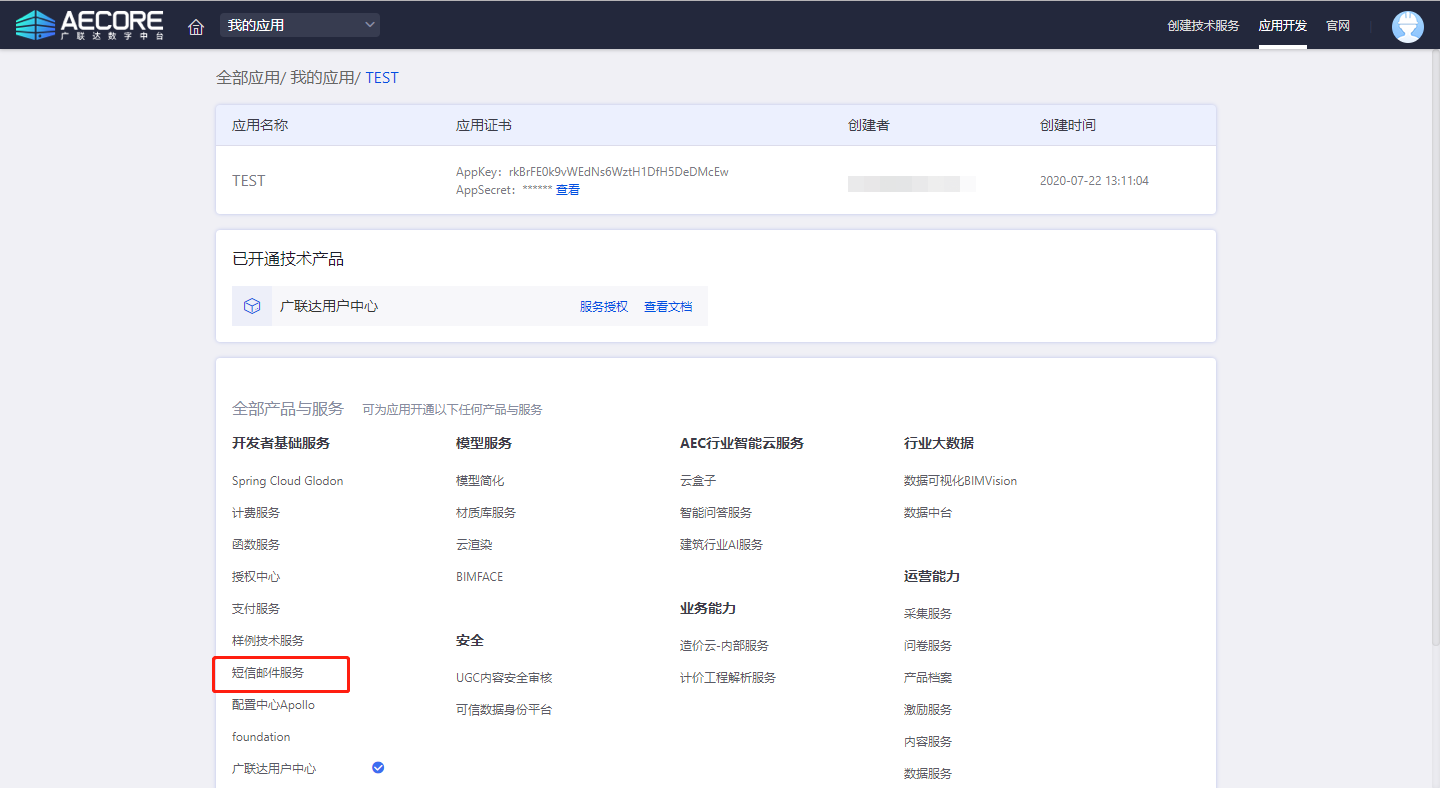1440x788 pixels.
Task: Open Spring Cloud Glodon service
Action: pos(287,481)
